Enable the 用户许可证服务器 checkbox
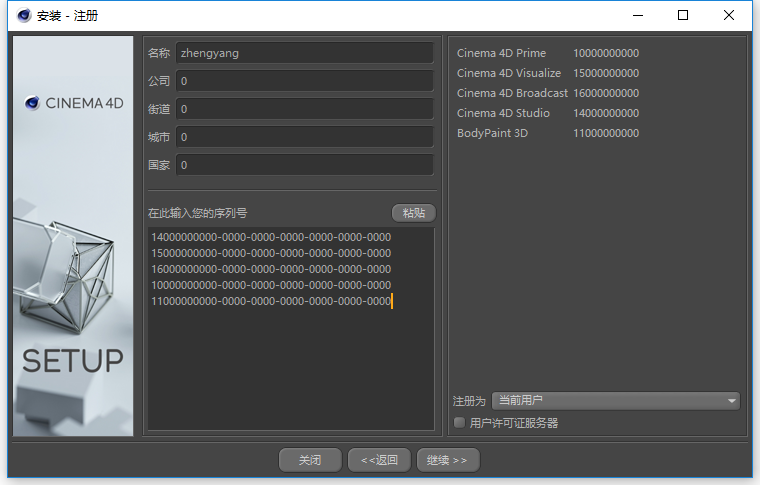The width and height of the screenshot is (760, 485). [x=459, y=422]
